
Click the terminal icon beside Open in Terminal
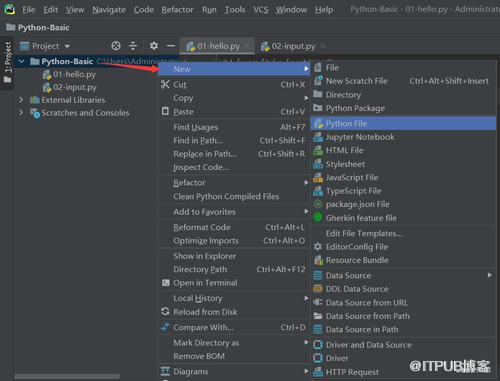click(x=165, y=283)
